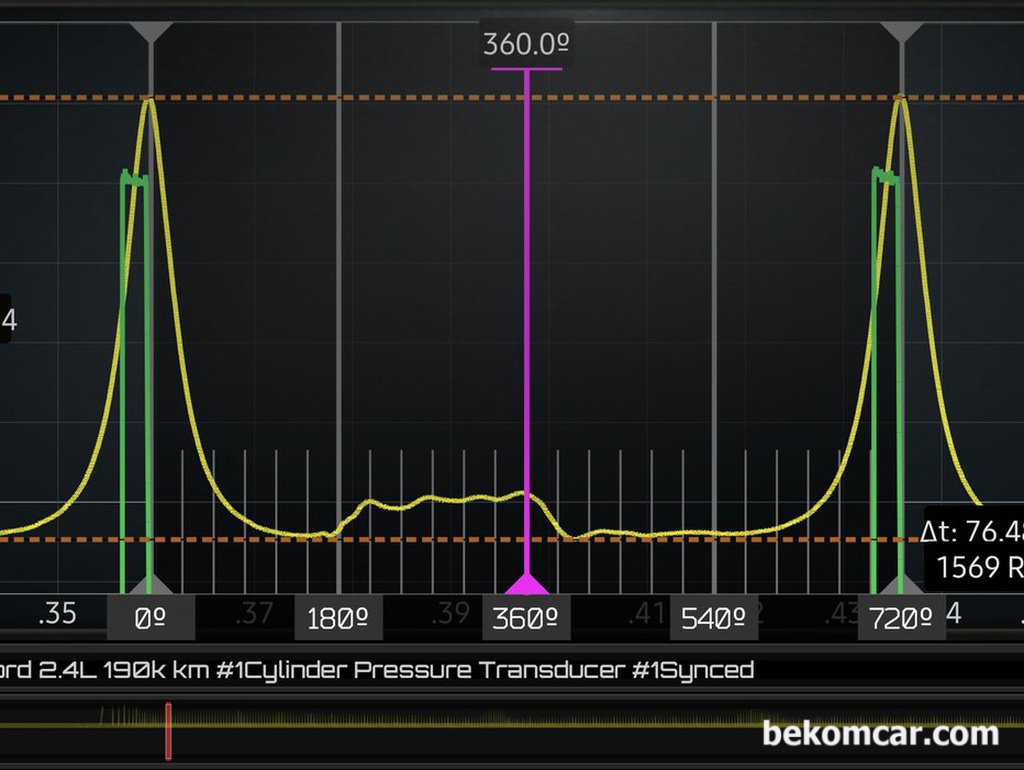Open the bekomcar.com watermark link

880,734
